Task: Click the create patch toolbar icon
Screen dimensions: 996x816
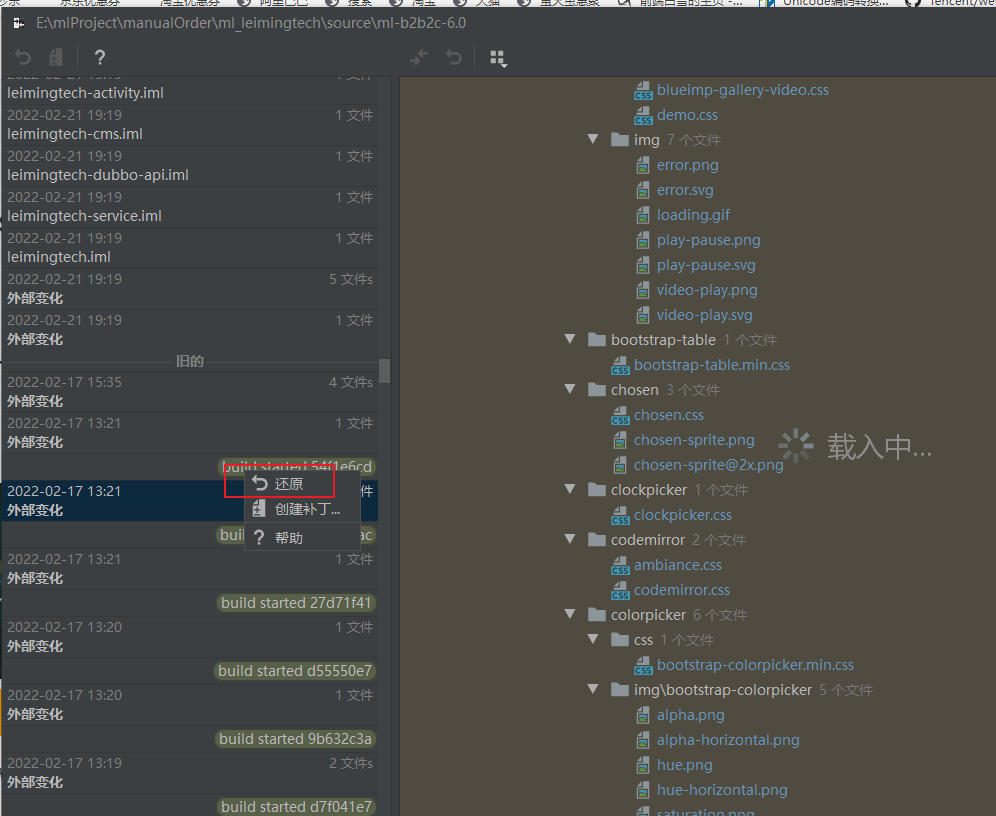Action: click(x=57, y=58)
